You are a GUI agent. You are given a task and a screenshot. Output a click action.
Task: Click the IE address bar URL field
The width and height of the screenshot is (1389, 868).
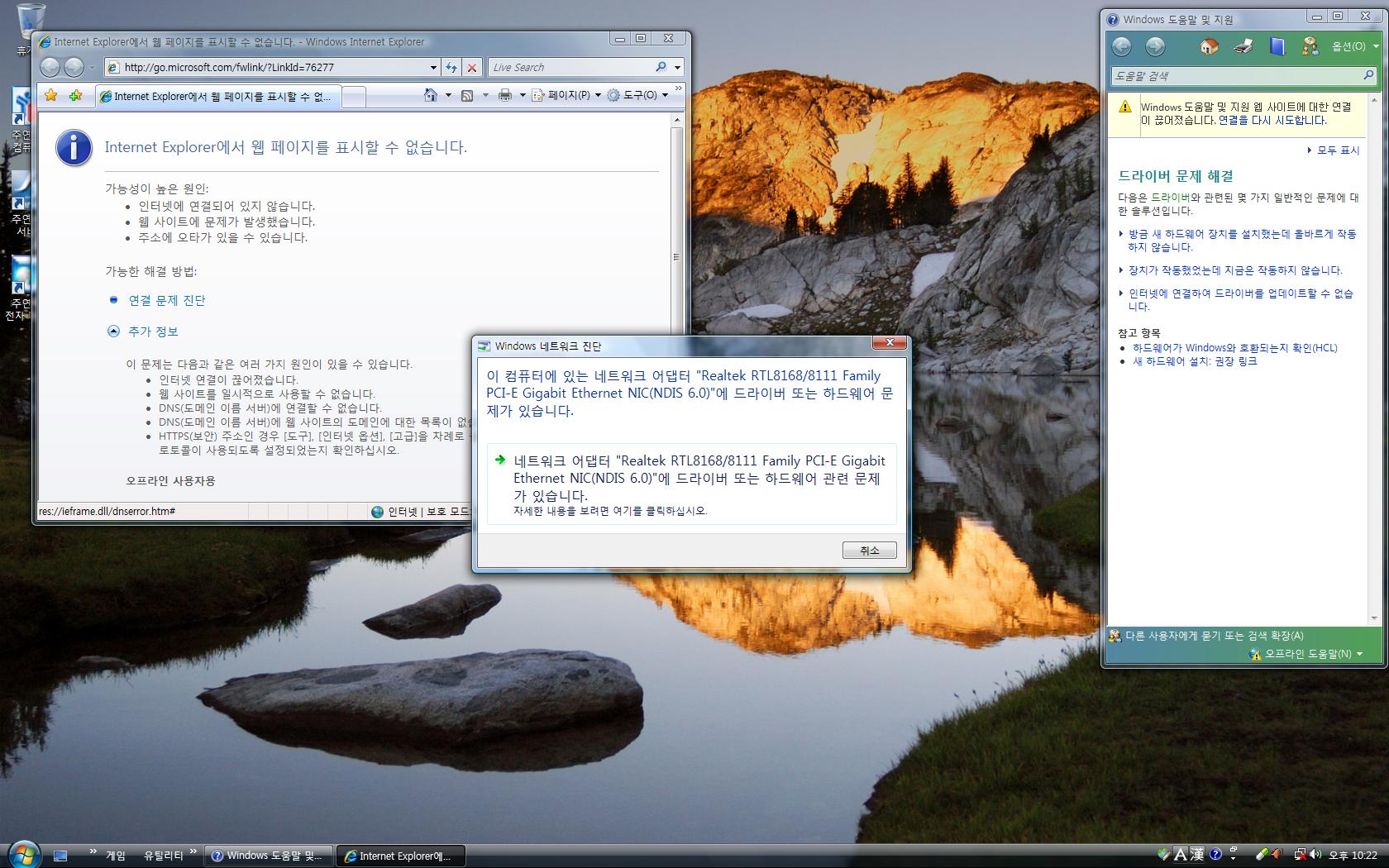(x=273, y=68)
